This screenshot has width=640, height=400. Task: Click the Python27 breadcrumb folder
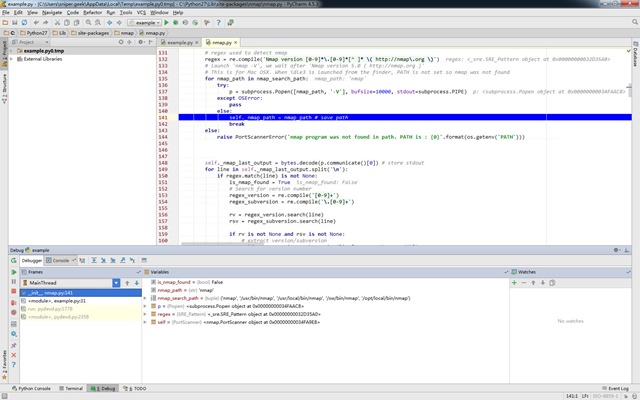pyautogui.click(x=34, y=33)
